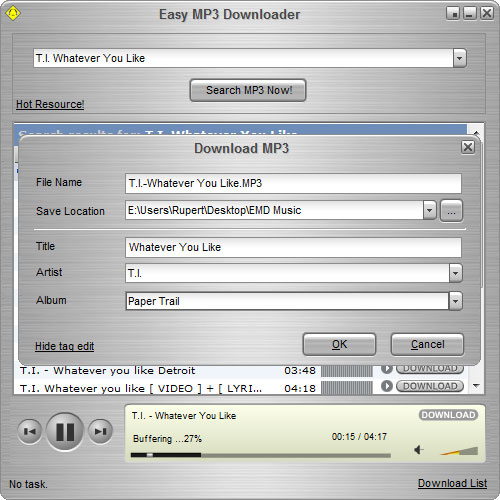Close the Download MP3 dialog
The width and height of the screenshot is (500, 500).
click(x=468, y=147)
